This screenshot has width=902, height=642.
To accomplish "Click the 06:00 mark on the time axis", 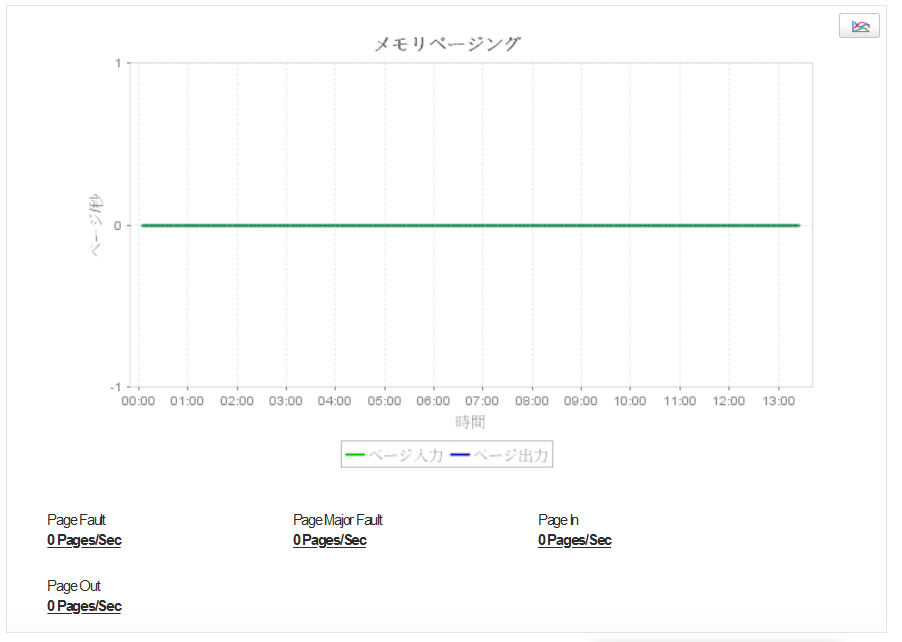I will click(x=433, y=400).
